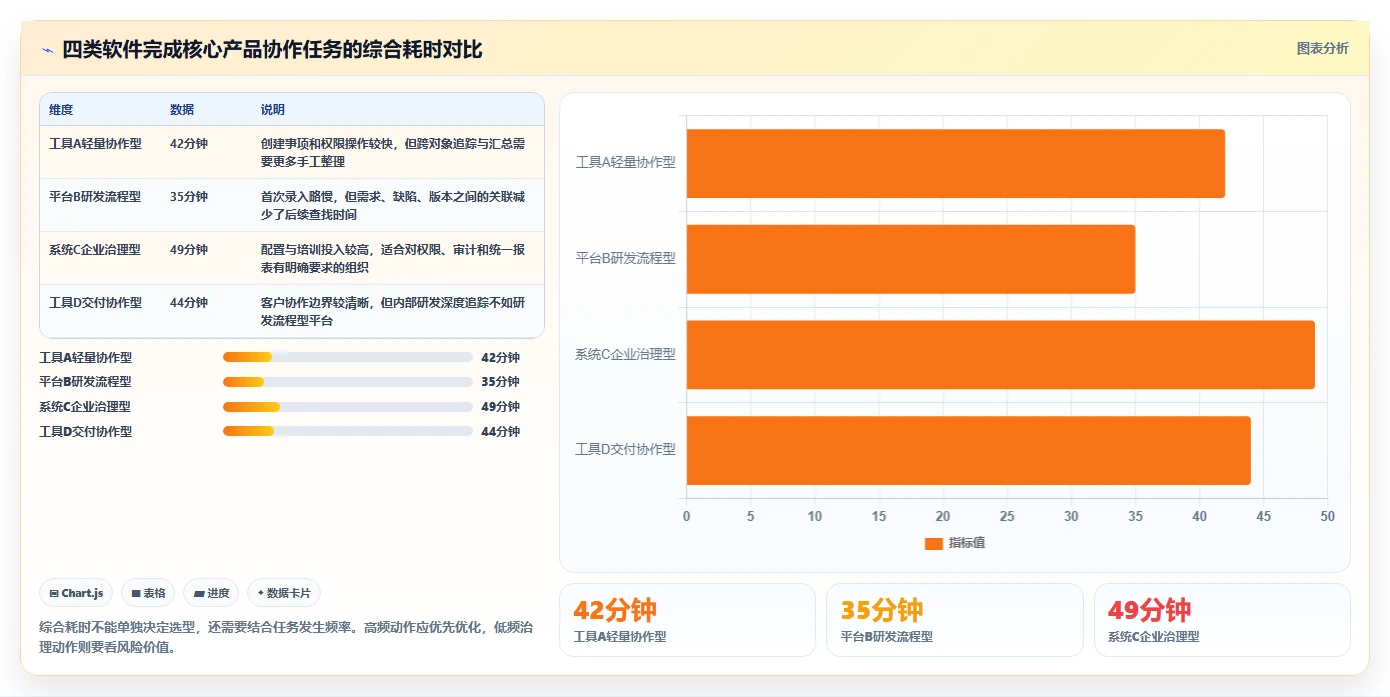Viewport: 1390px width, 697px height.
Task: Click the 35分钟 table cell
Action: (x=189, y=196)
